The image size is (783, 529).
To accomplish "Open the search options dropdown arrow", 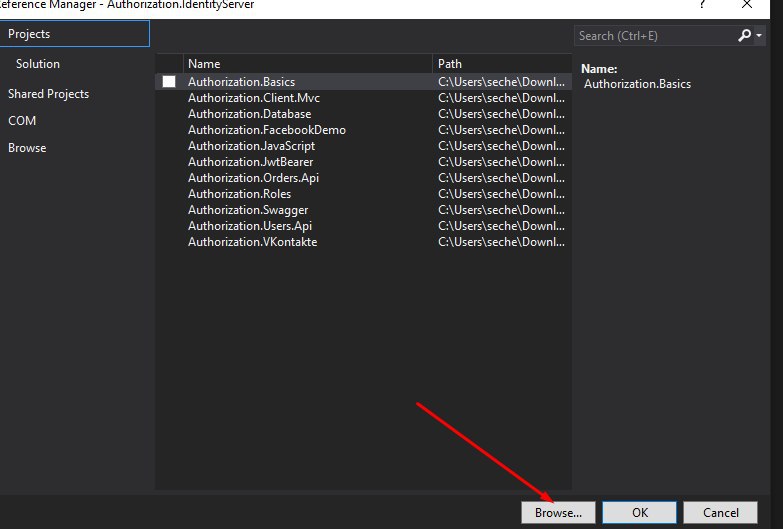I will pyautogui.click(x=759, y=35).
